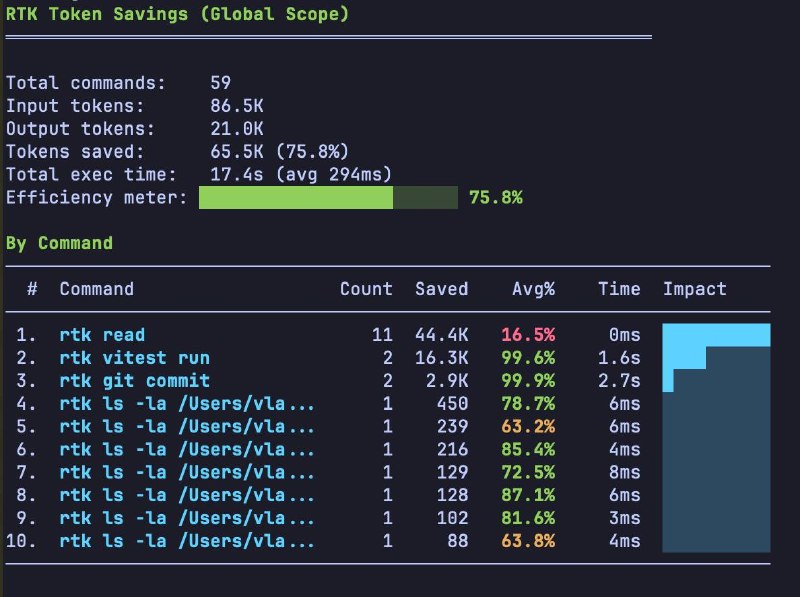Click the saved value 450
The height and width of the screenshot is (597, 800).
coord(453,404)
